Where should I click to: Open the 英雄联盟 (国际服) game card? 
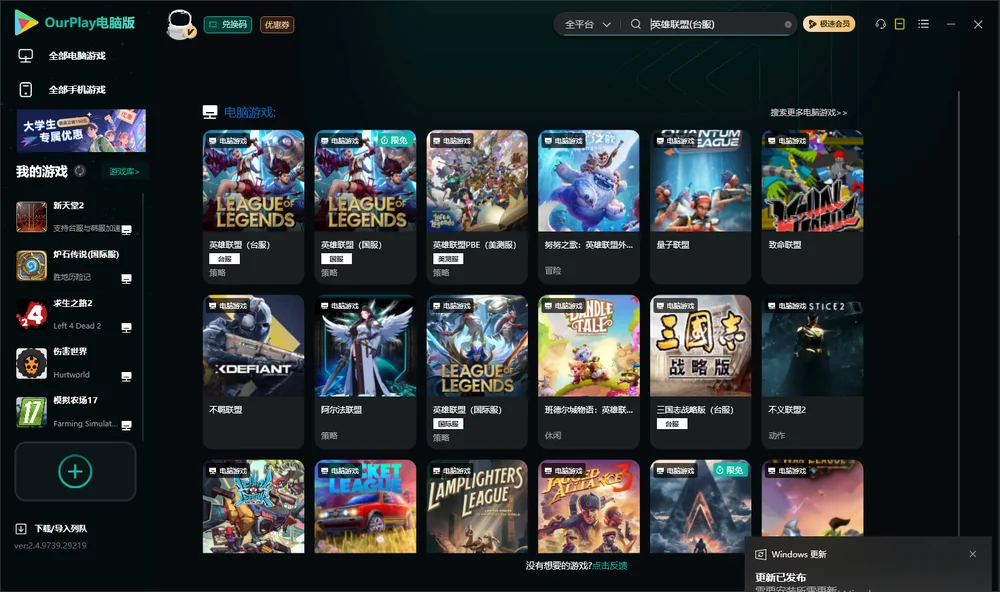coord(477,372)
